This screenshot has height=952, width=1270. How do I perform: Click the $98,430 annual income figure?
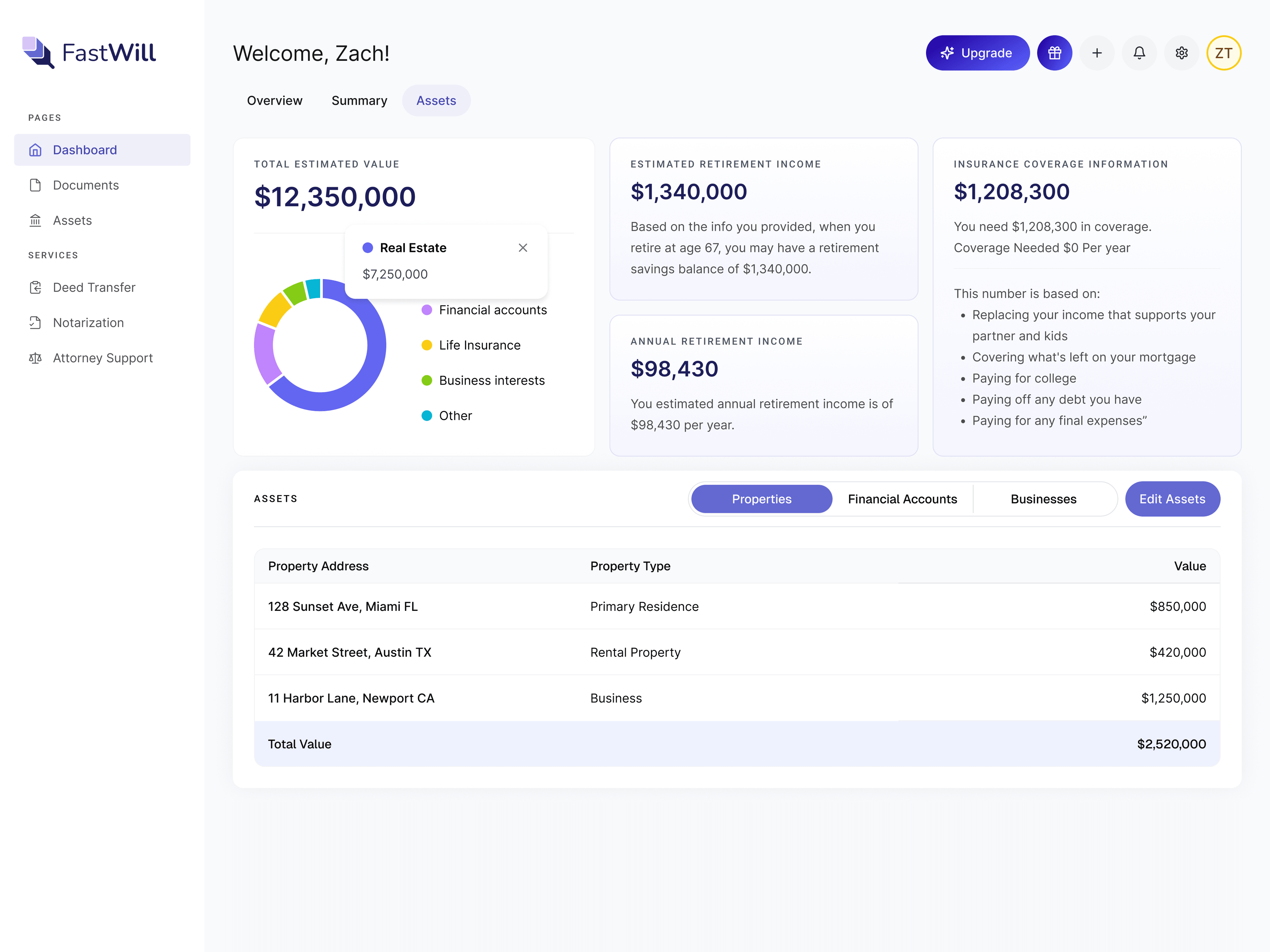point(674,369)
